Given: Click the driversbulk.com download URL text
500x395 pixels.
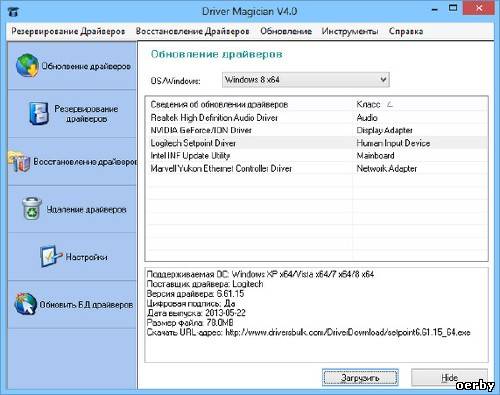Looking at the screenshot, I should [348, 332].
